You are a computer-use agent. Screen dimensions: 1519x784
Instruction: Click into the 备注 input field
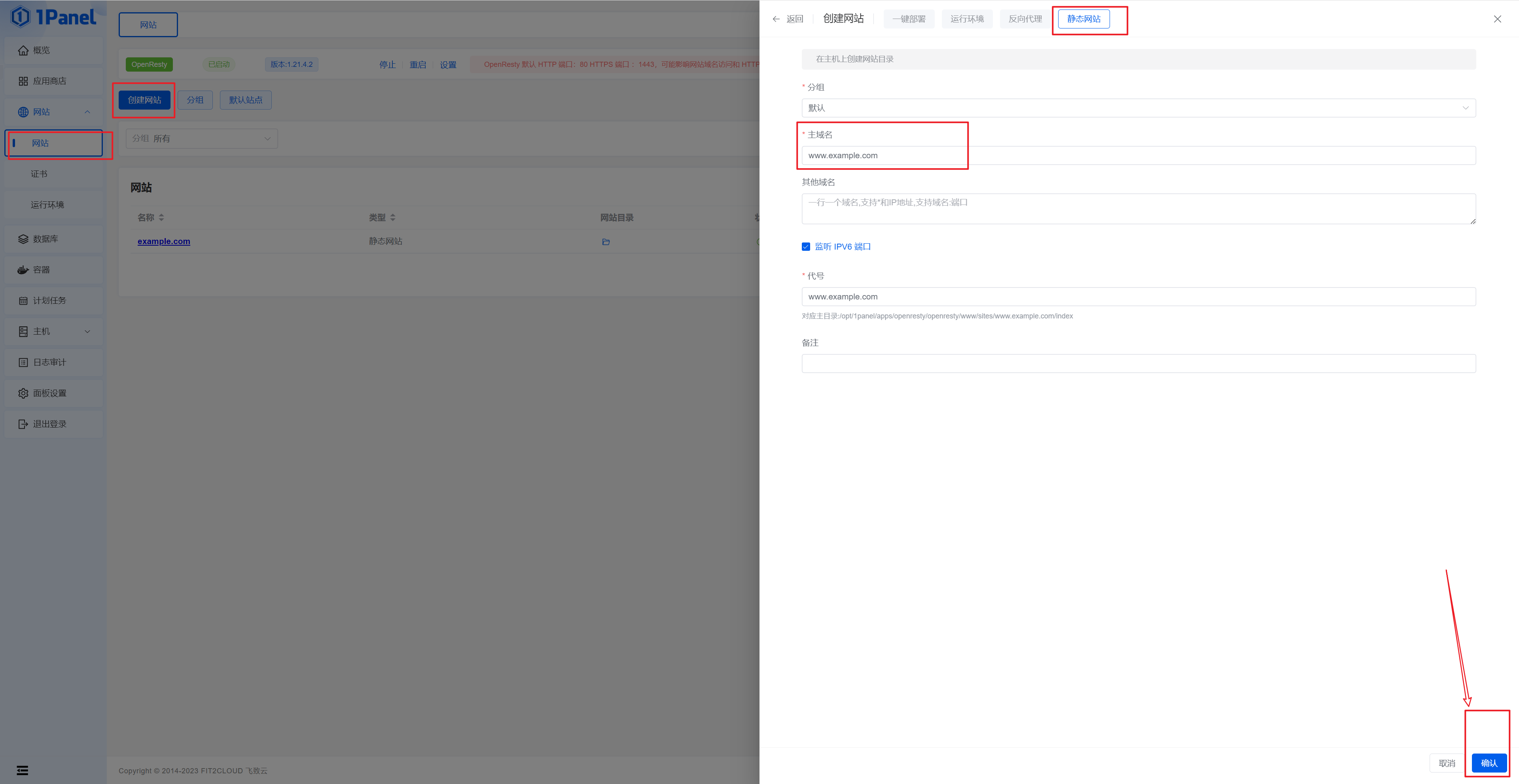click(x=1138, y=364)
